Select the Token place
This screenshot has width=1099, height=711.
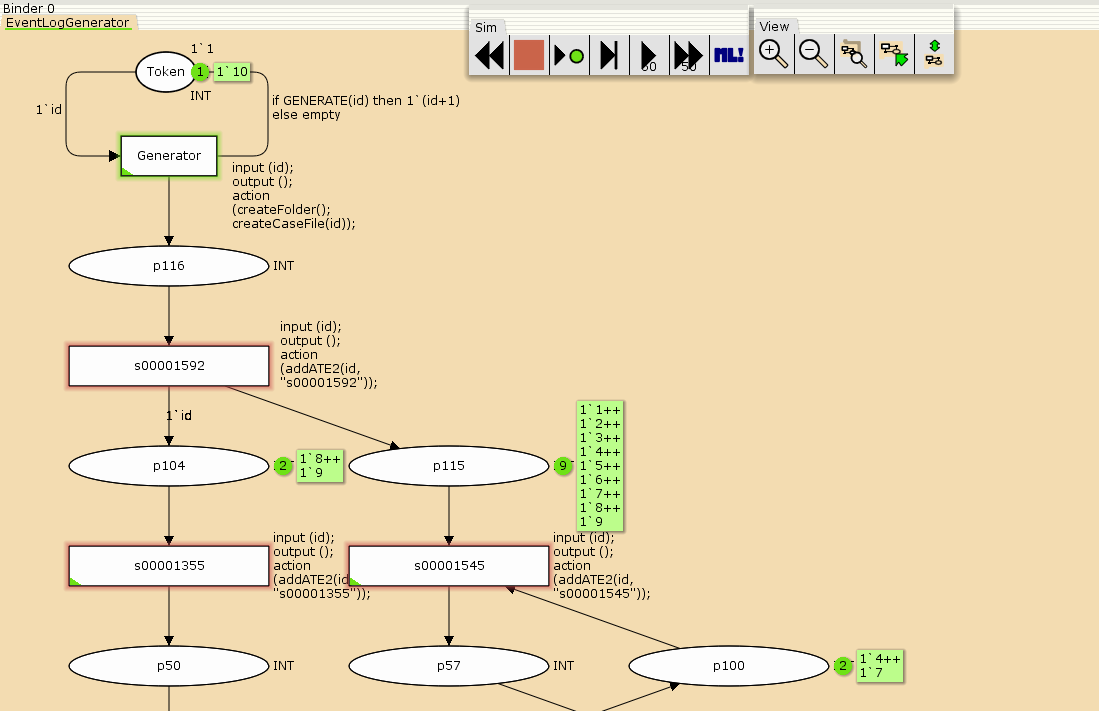pos(165,72)
